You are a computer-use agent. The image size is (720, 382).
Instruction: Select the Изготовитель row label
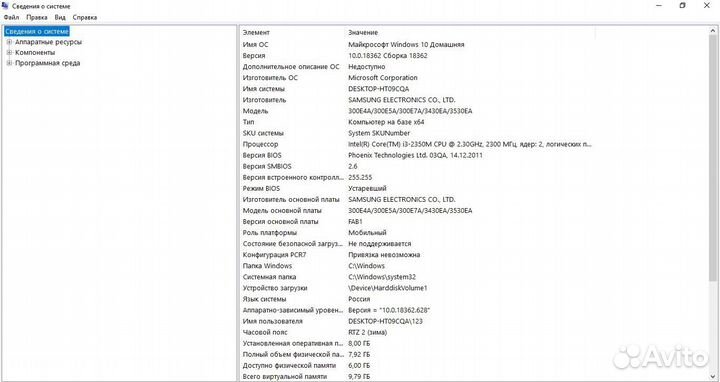point(264,100)
